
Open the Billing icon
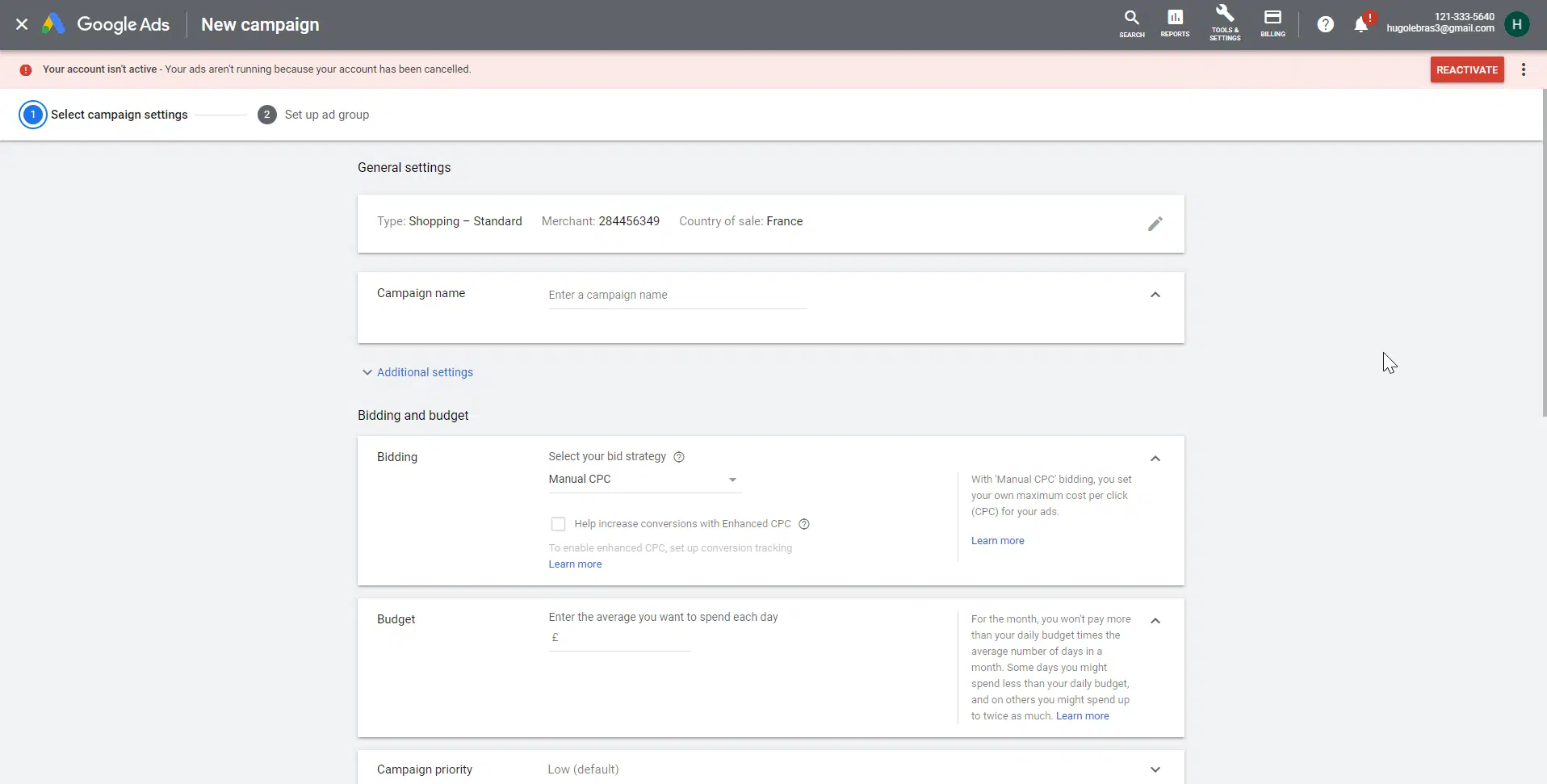click(1272, 23)
